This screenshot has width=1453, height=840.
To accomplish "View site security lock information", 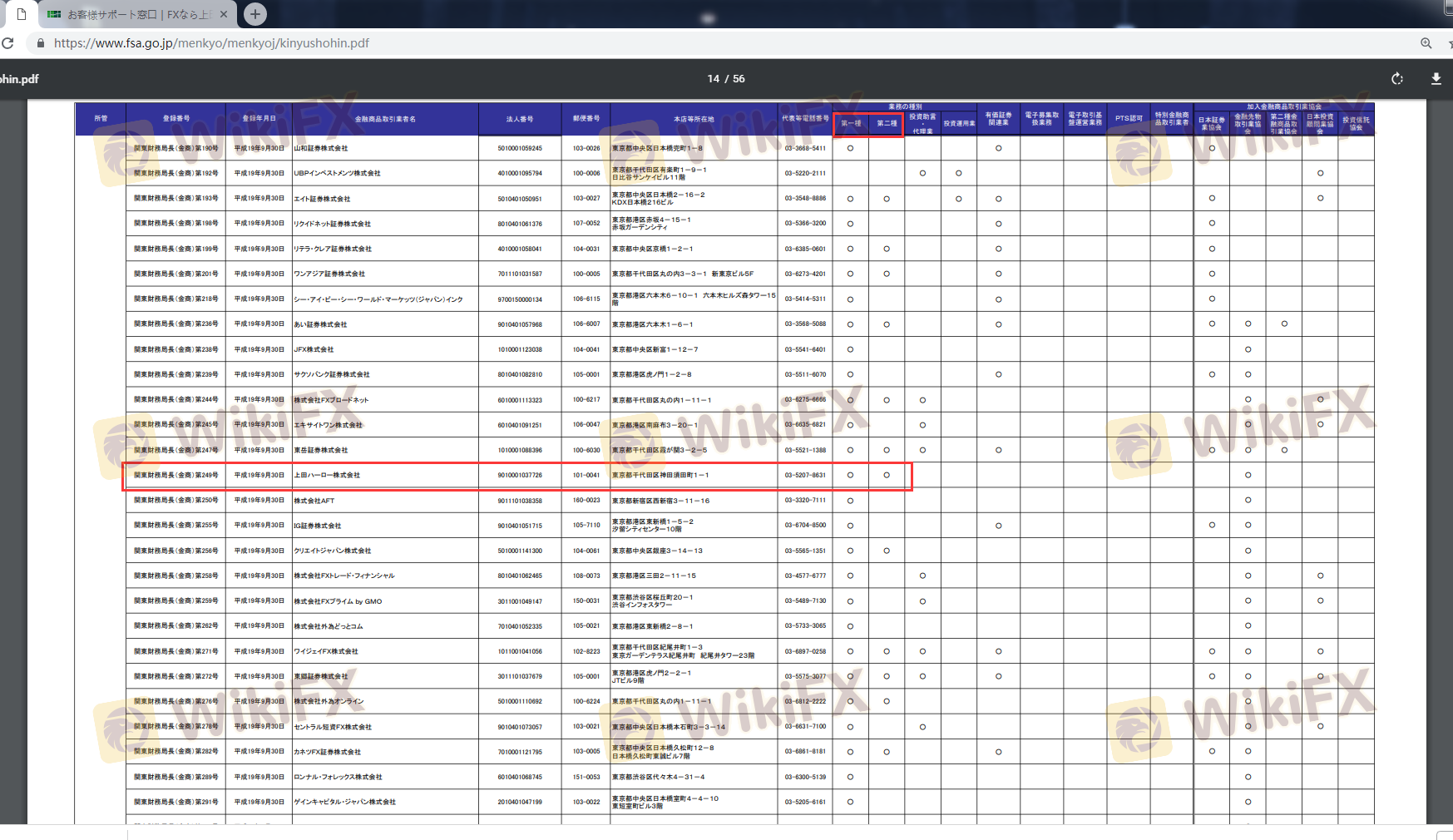I will pyautogui.click(x=40, y=43).
